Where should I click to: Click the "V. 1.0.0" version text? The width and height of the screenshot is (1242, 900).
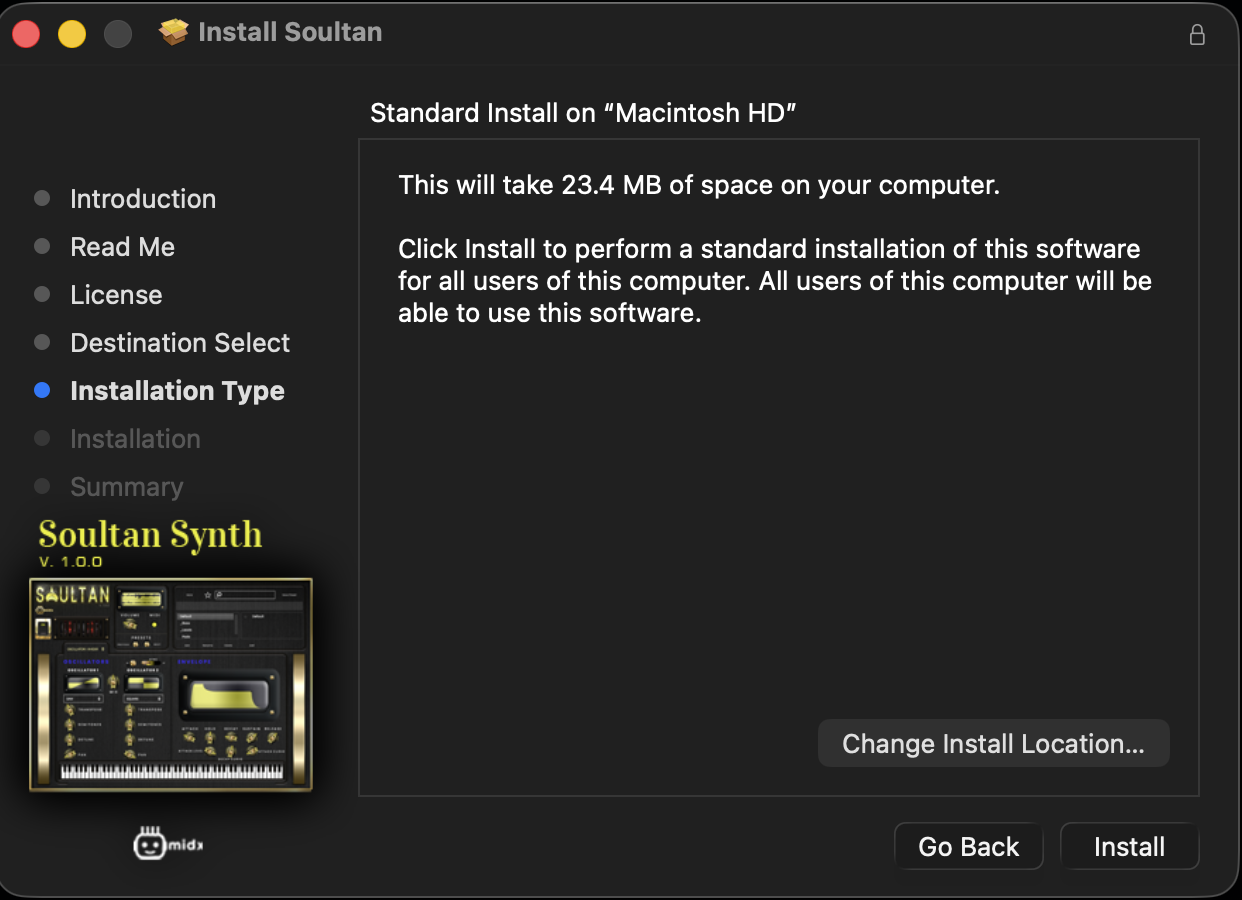70,562
